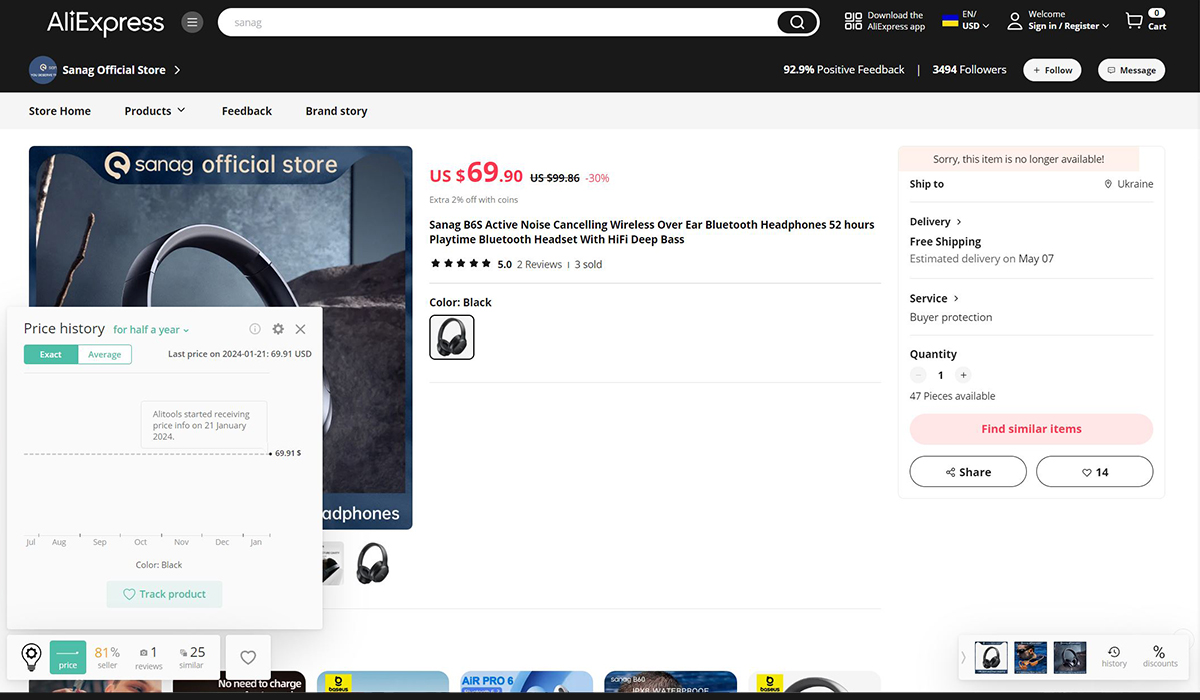Expand the Service details chevron

tap(956, 299)
